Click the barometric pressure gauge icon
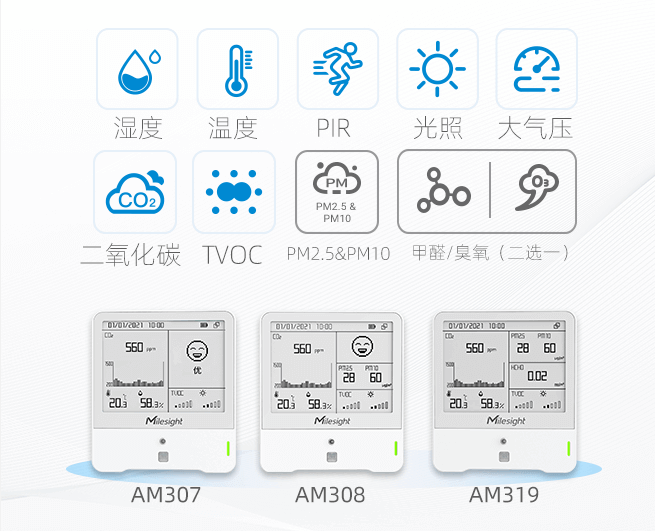This screenshot has height=531, width=655. coord(536,69)
